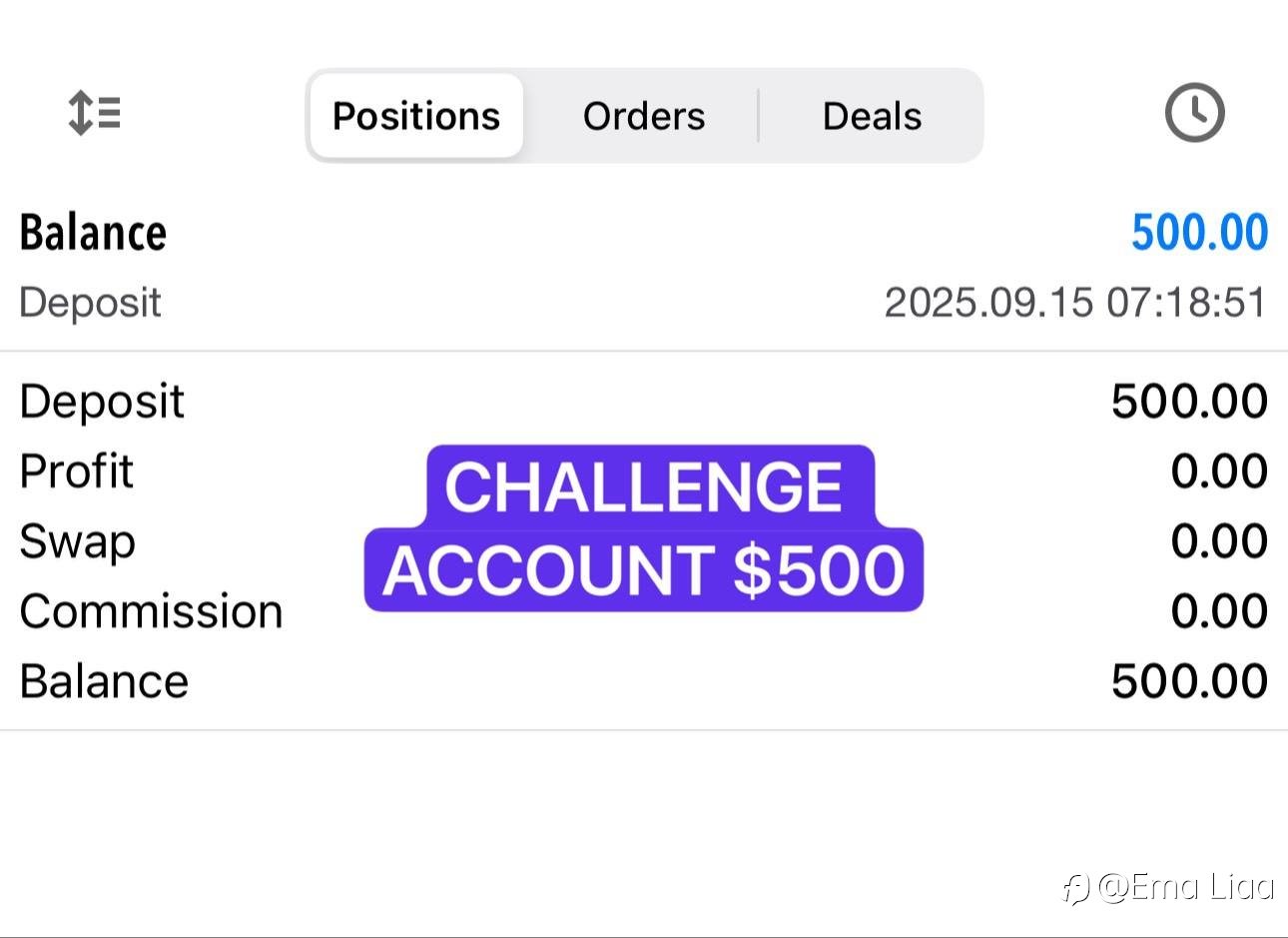Tap the bold Balance entry title

pyautogui.click(x=93, y=233)
